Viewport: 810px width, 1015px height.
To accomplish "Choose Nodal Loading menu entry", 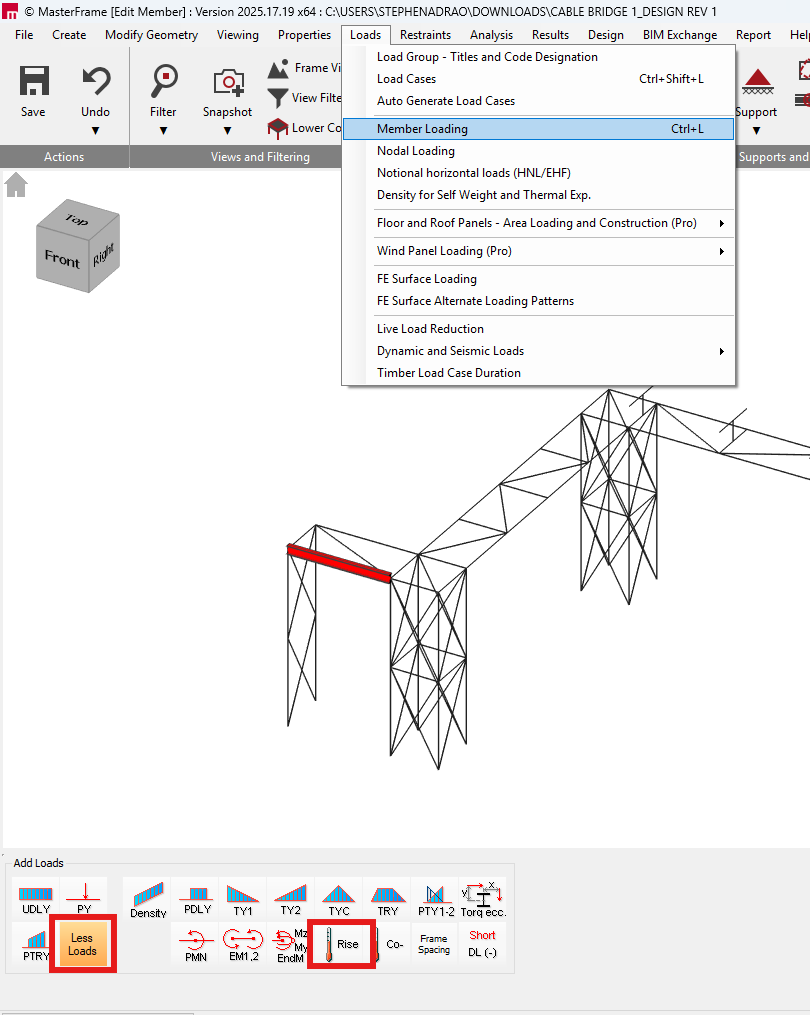I will pos(538,151).
